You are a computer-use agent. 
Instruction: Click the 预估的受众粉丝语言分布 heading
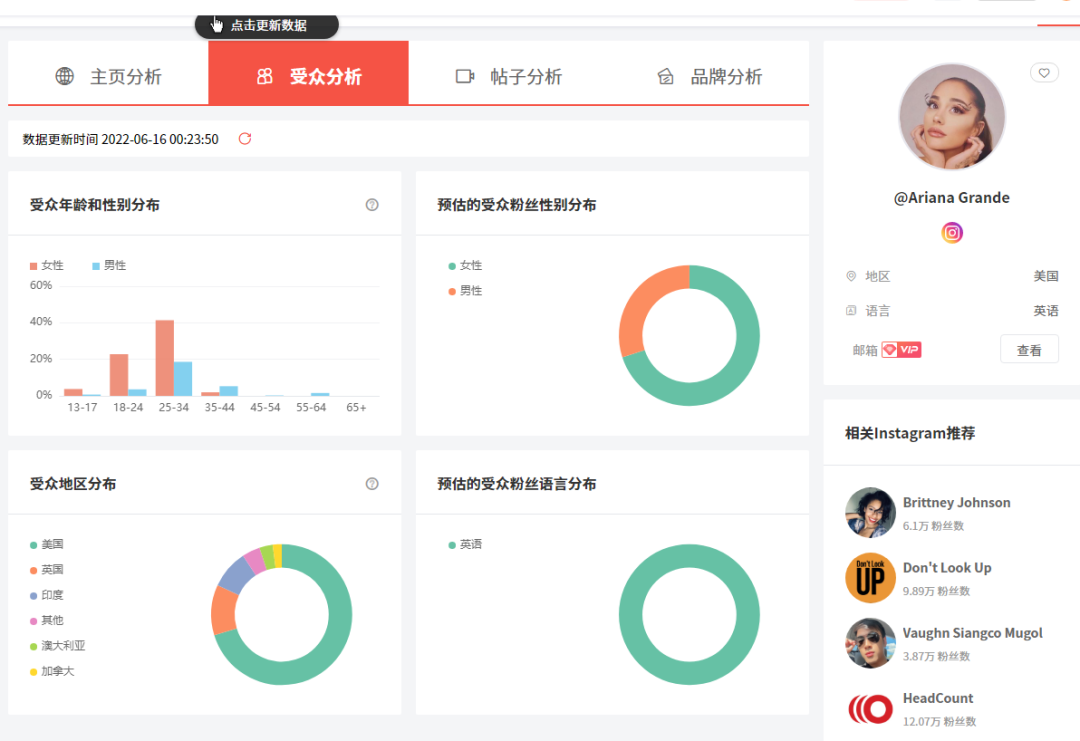pos(517,483)
